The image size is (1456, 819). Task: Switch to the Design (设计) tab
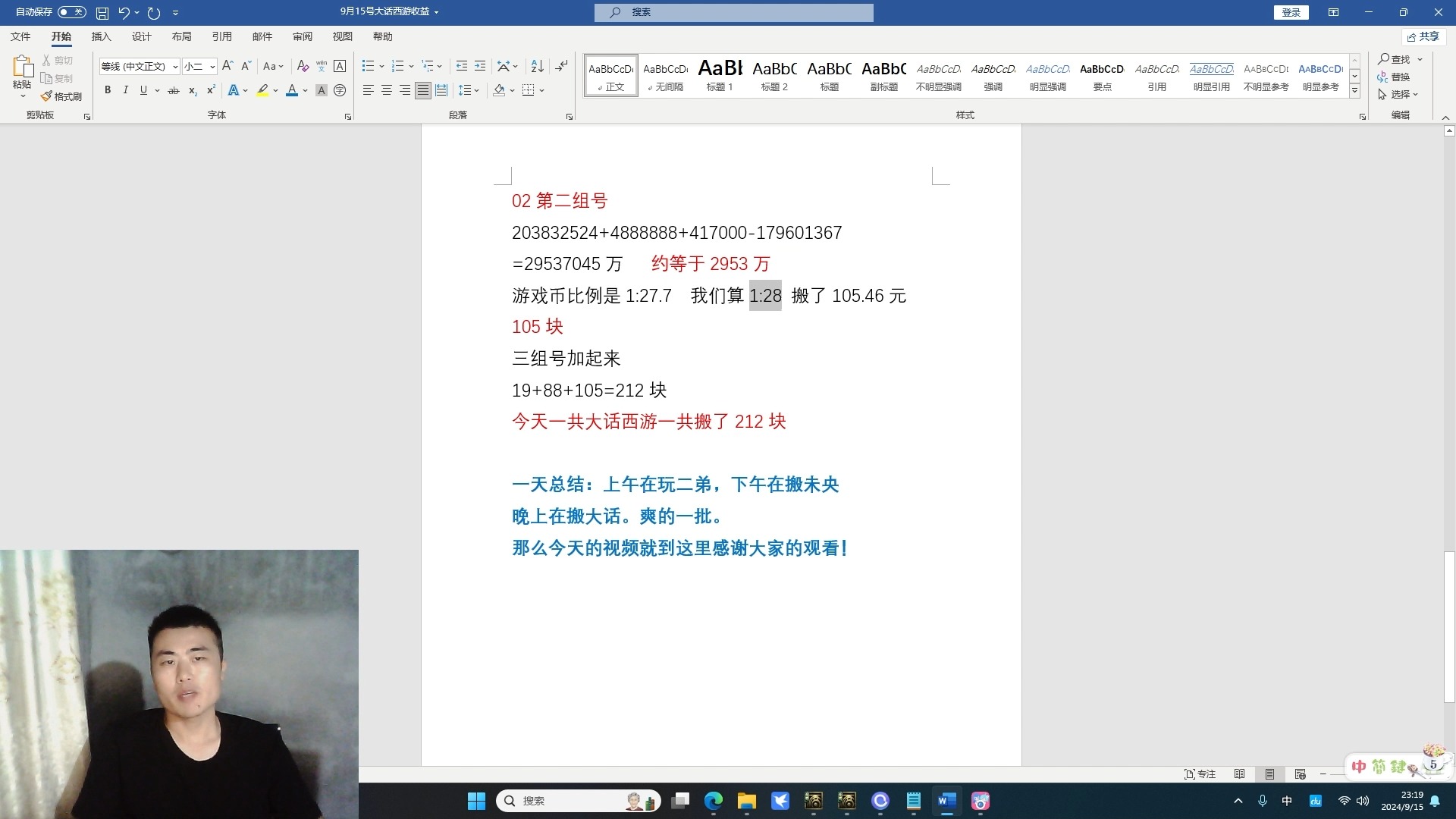tap(141, 36)
